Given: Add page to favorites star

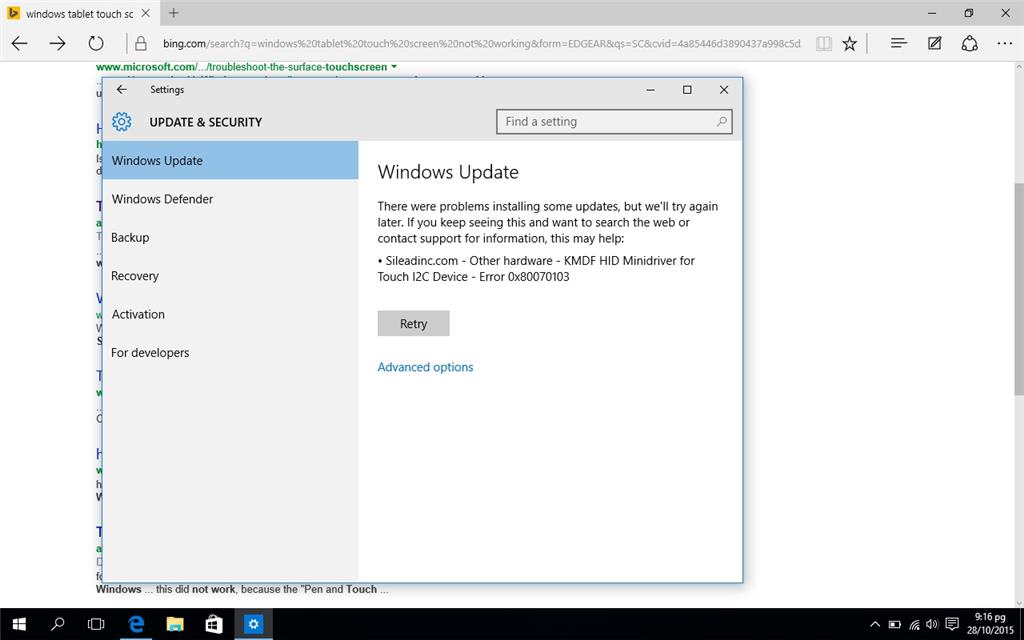Looking at the screenshot, I should pyautogui.click(x=849, y=44).
